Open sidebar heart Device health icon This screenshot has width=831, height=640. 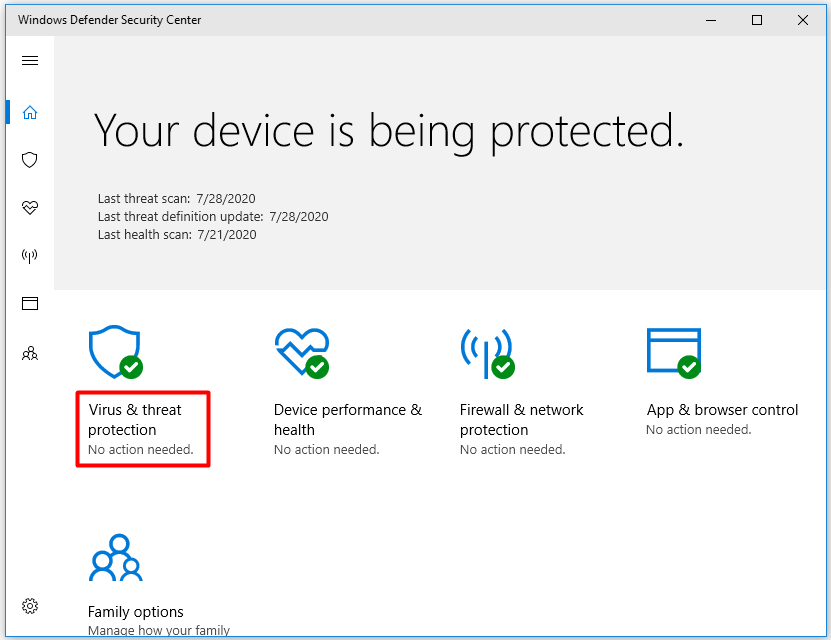click(30, 208)
